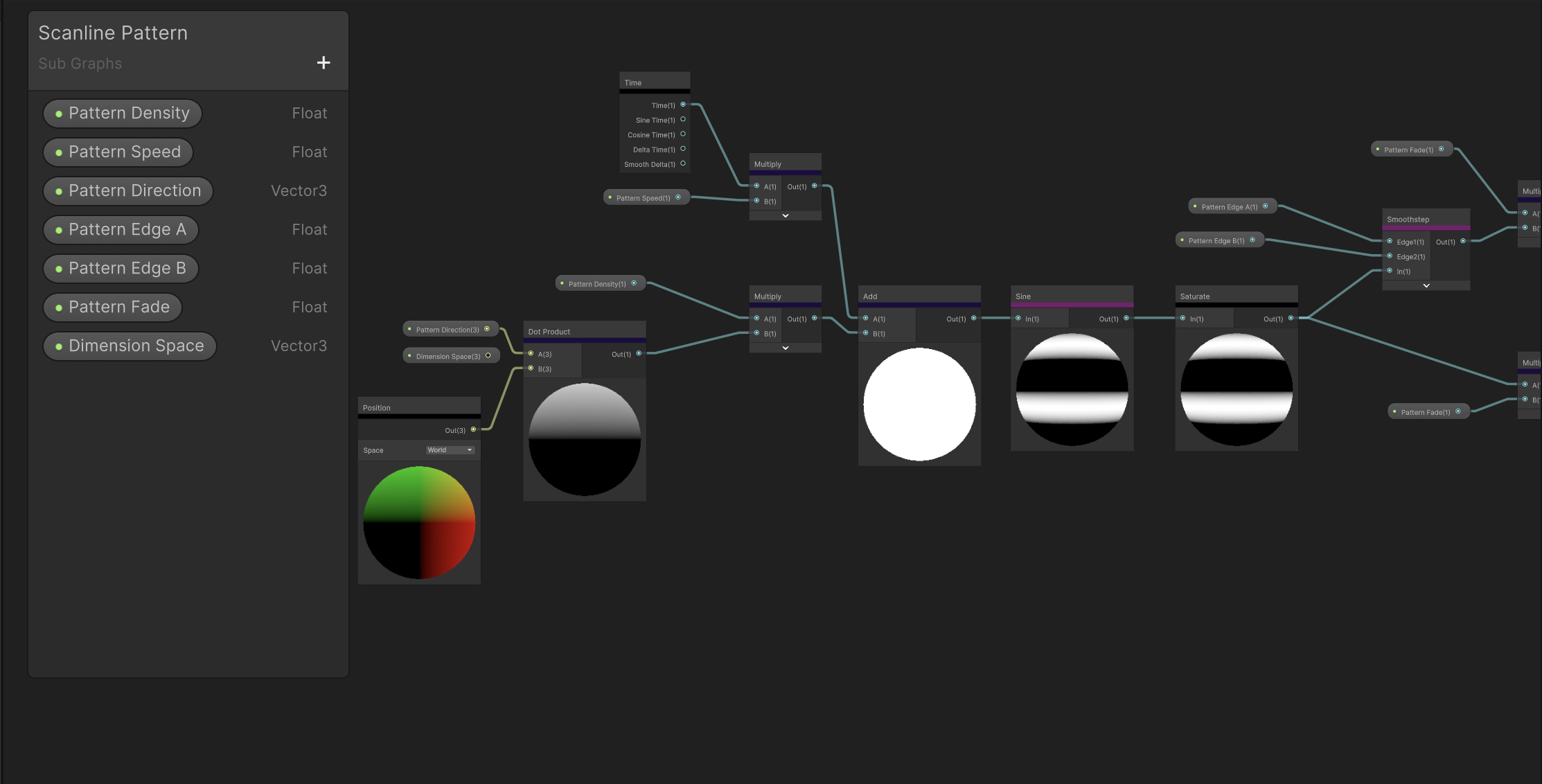This screenshot has height=784, width=1542.
Task: Toggle exposed dot on Pattern Edge B property
Action: coord(58,268)
